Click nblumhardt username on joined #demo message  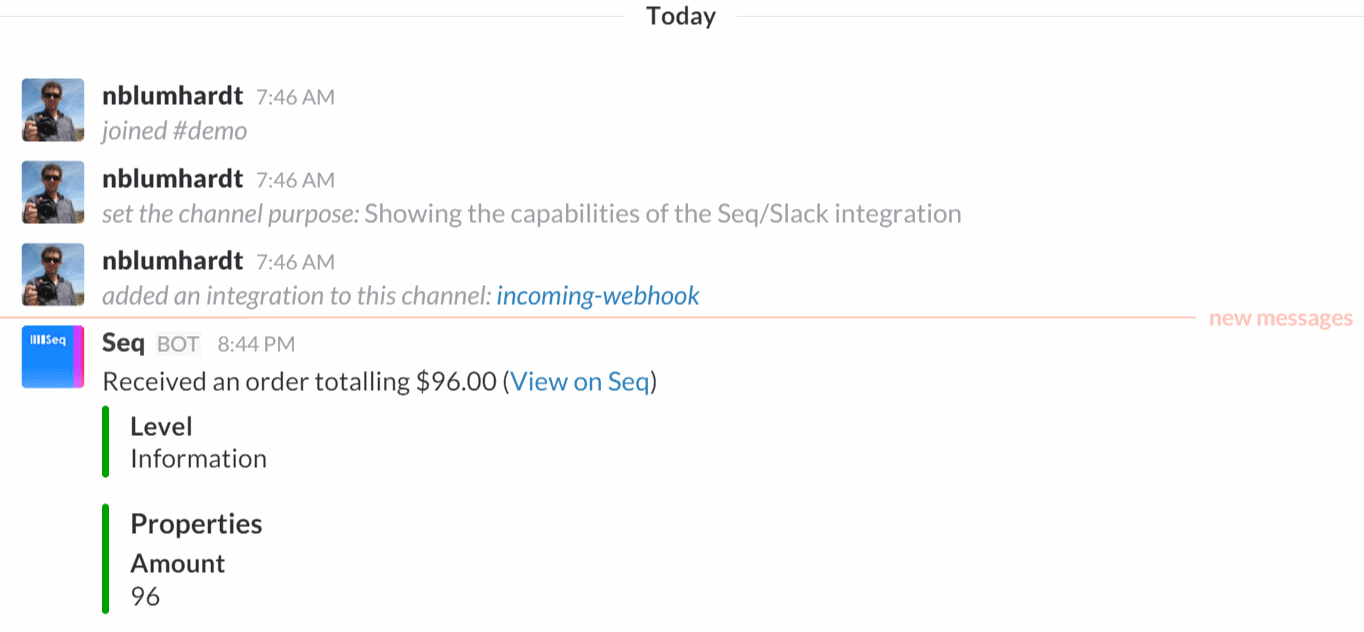click(172, 96)
